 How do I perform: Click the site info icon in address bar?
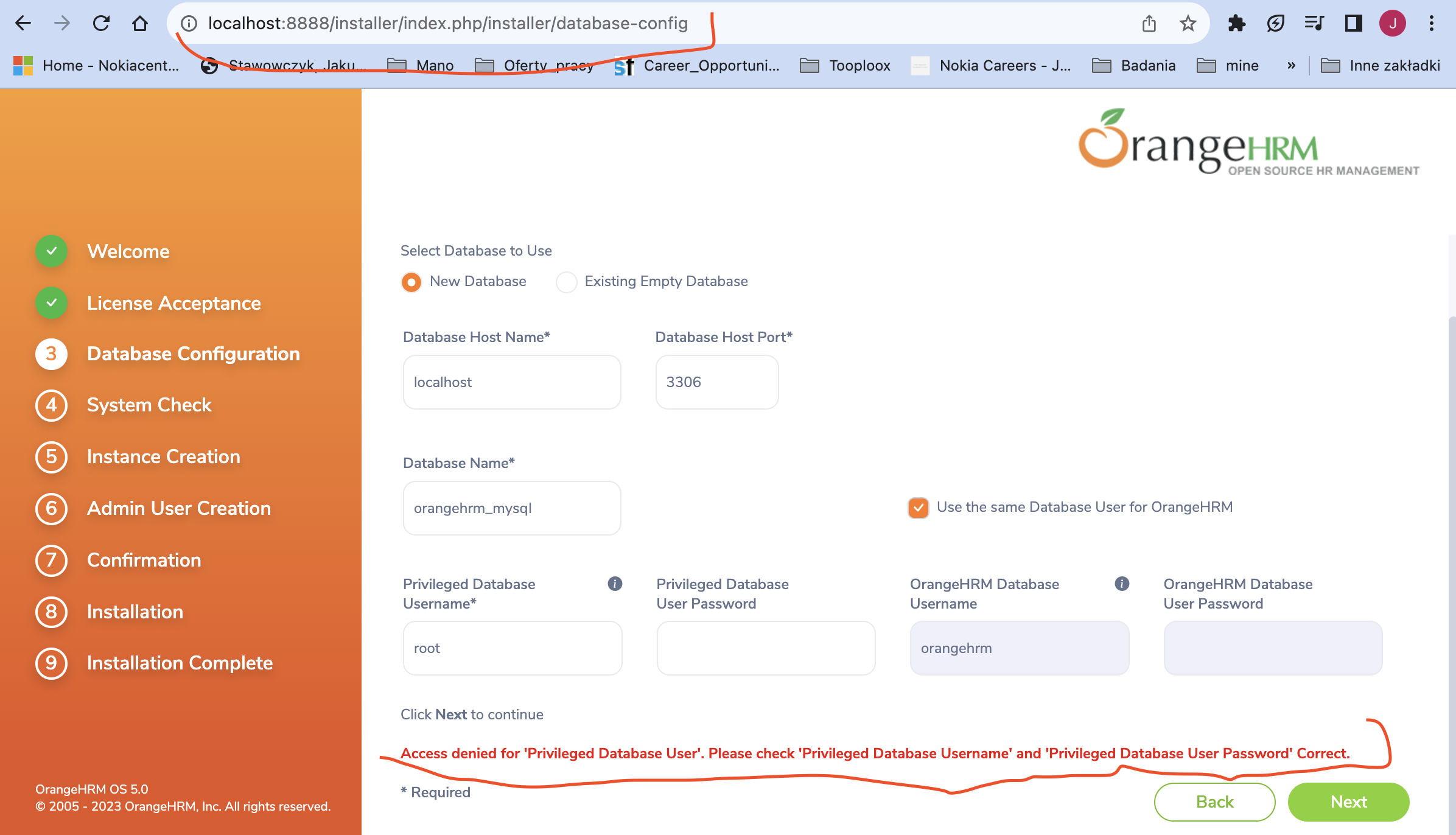(x=188, y=23)
